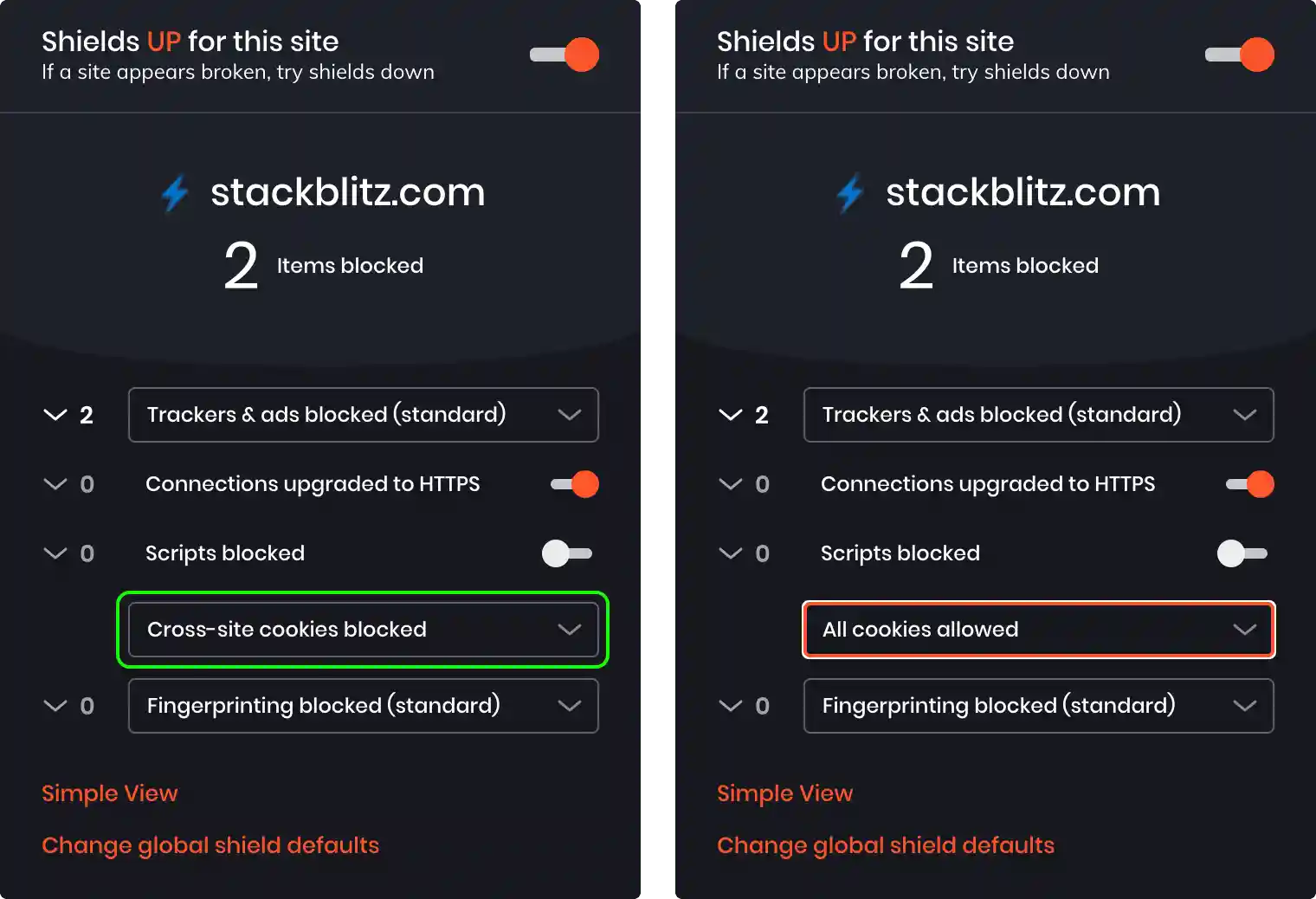This screenshot has width=1316, height=899.
Task: Disable Connections upgraded to HTTPS on the left panel
Action: click(574, 484)
